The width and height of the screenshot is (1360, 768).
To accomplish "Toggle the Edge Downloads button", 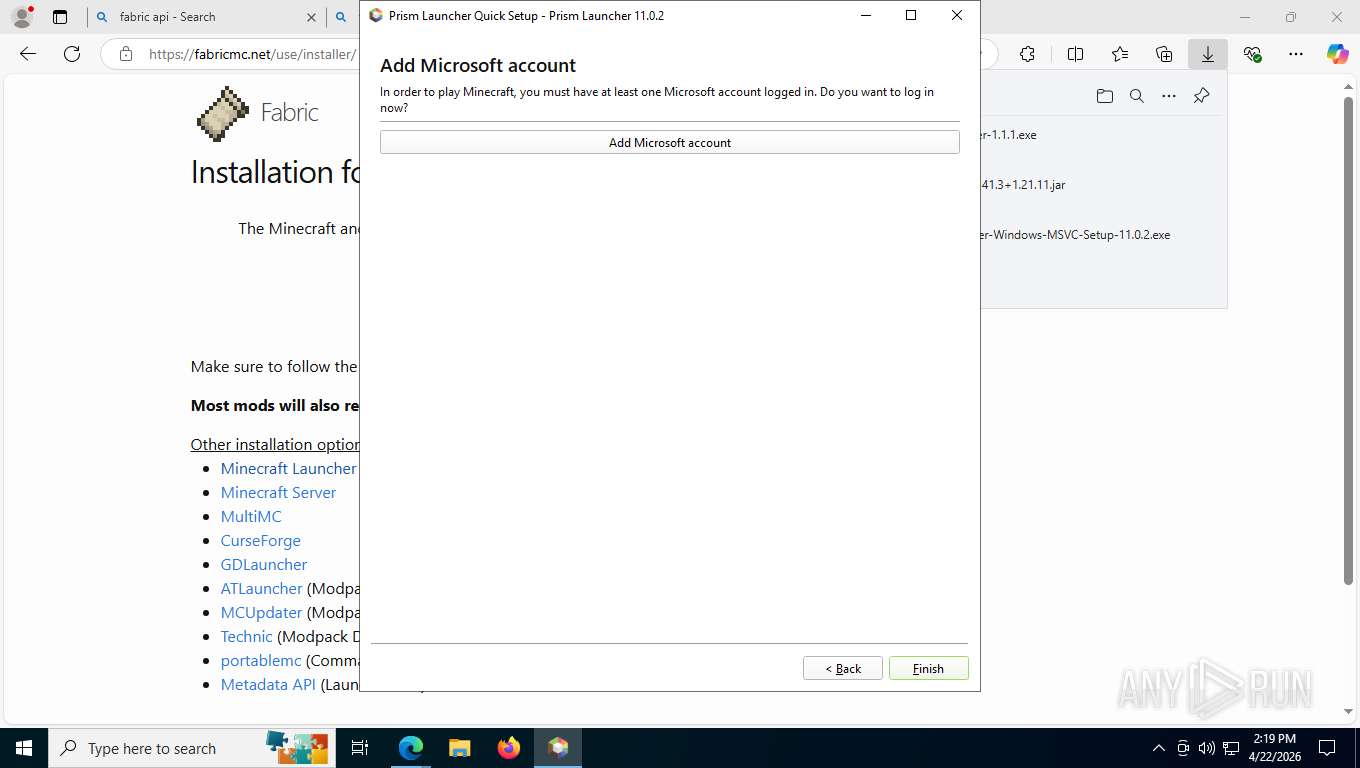I will click(x=1208, y=54).
